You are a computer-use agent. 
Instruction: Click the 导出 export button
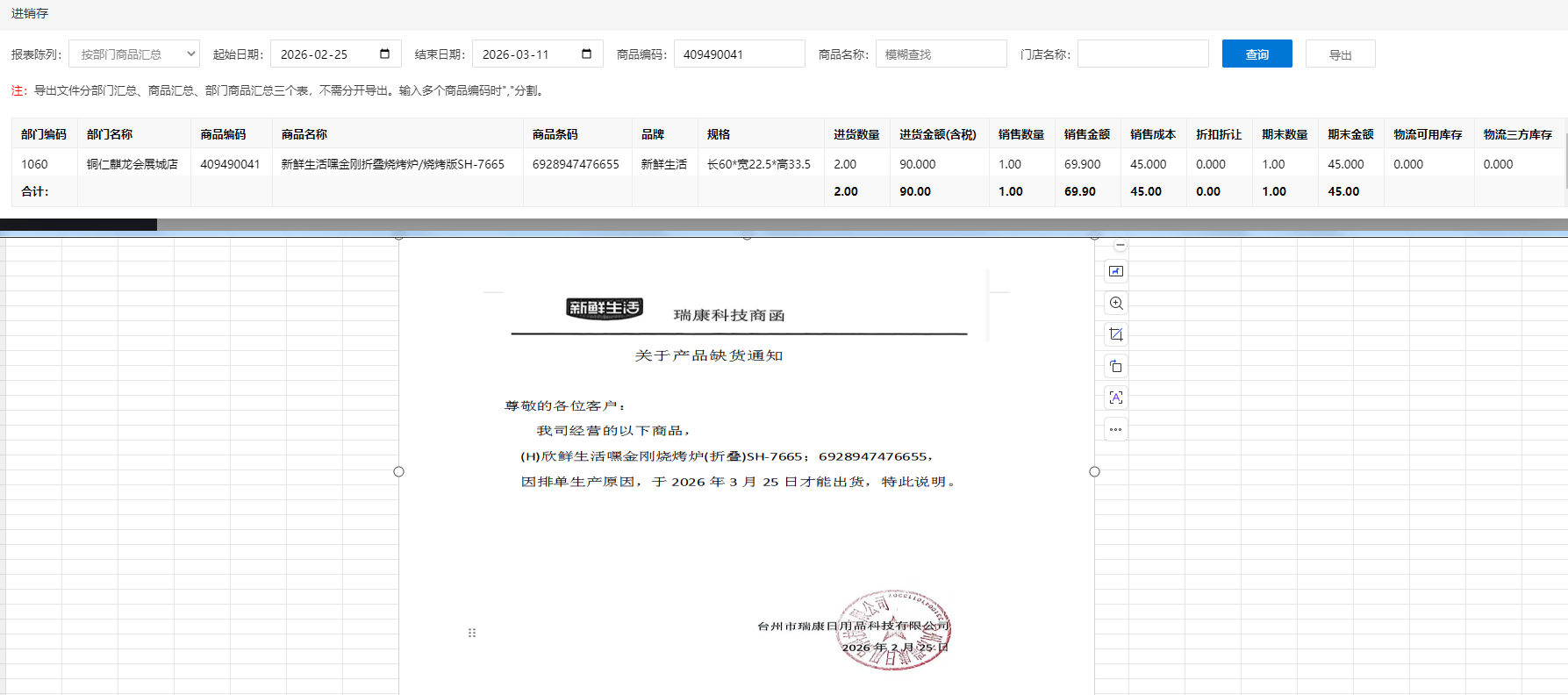coord(1340,54)
